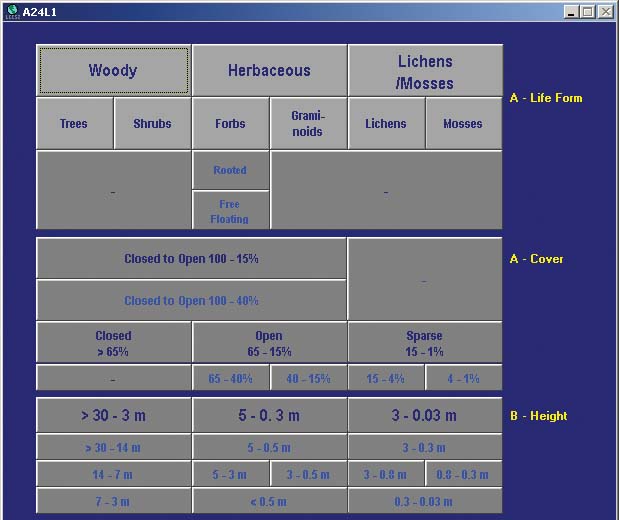The image size is (619, 520).
Task: Choose the Free Floating option
Action: coord(230,210)
